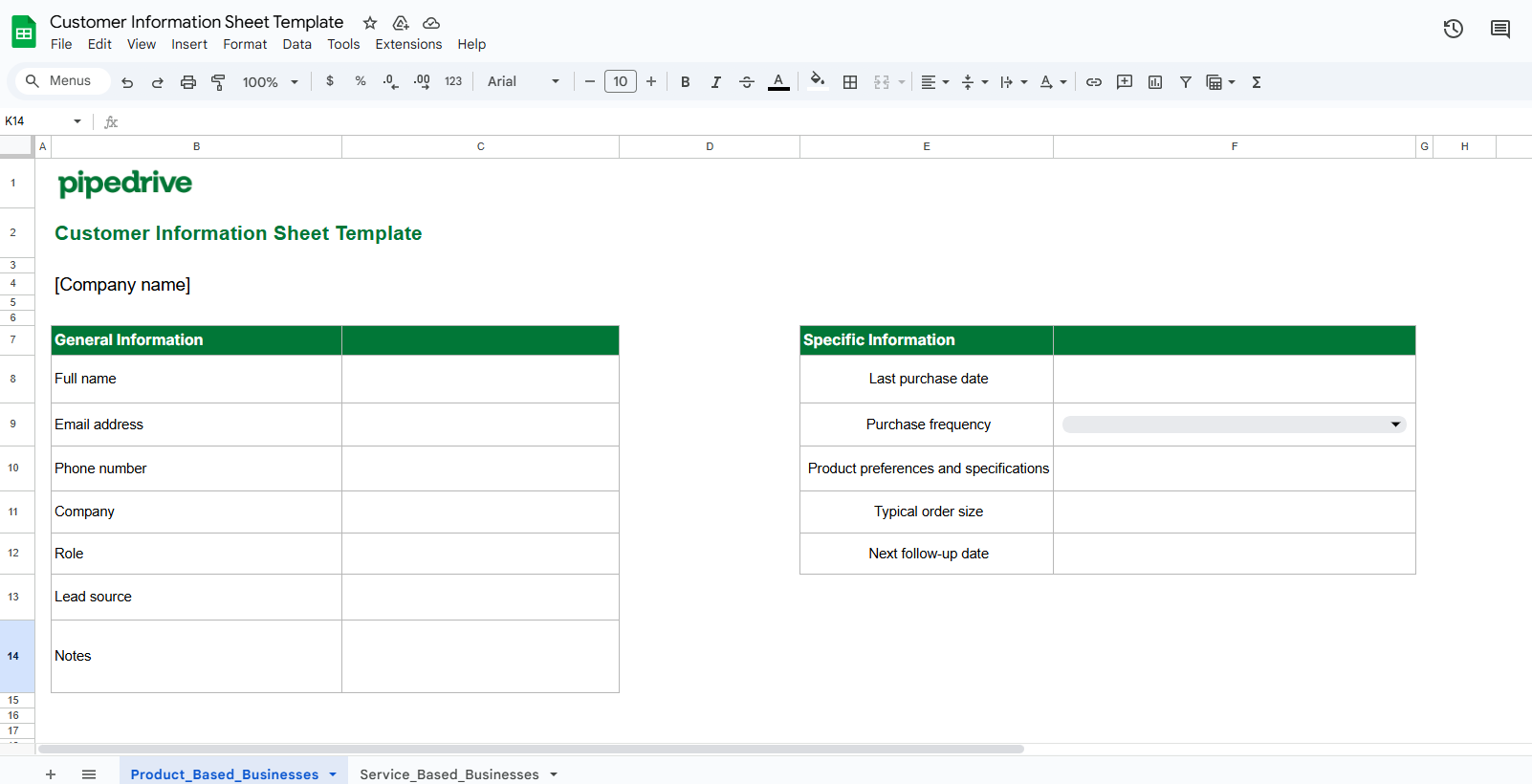Create a filter icon
This screenshot has width=1532, height=784.
[x=1186, y=82]
